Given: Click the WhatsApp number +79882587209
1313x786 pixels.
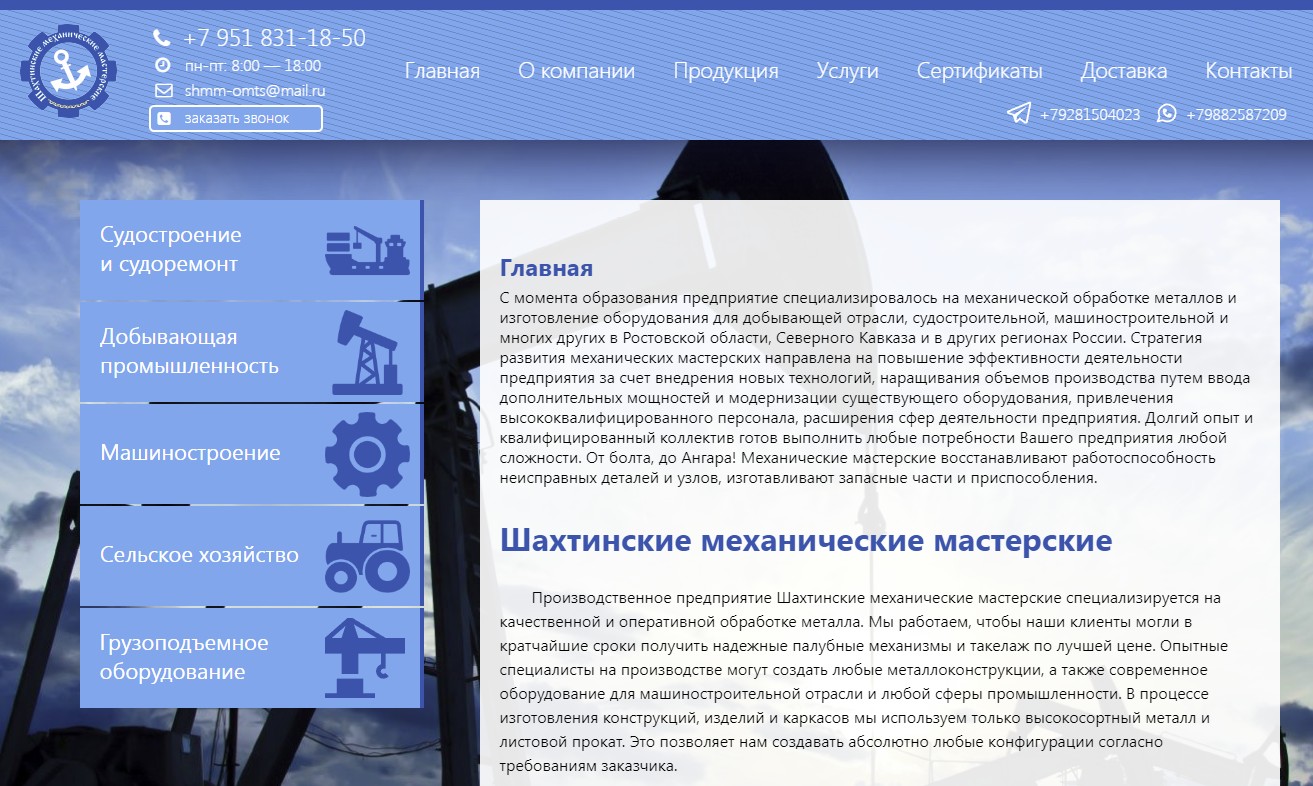Looking at the screenshot, I should pyautogui.click(x=1236, y=114).
